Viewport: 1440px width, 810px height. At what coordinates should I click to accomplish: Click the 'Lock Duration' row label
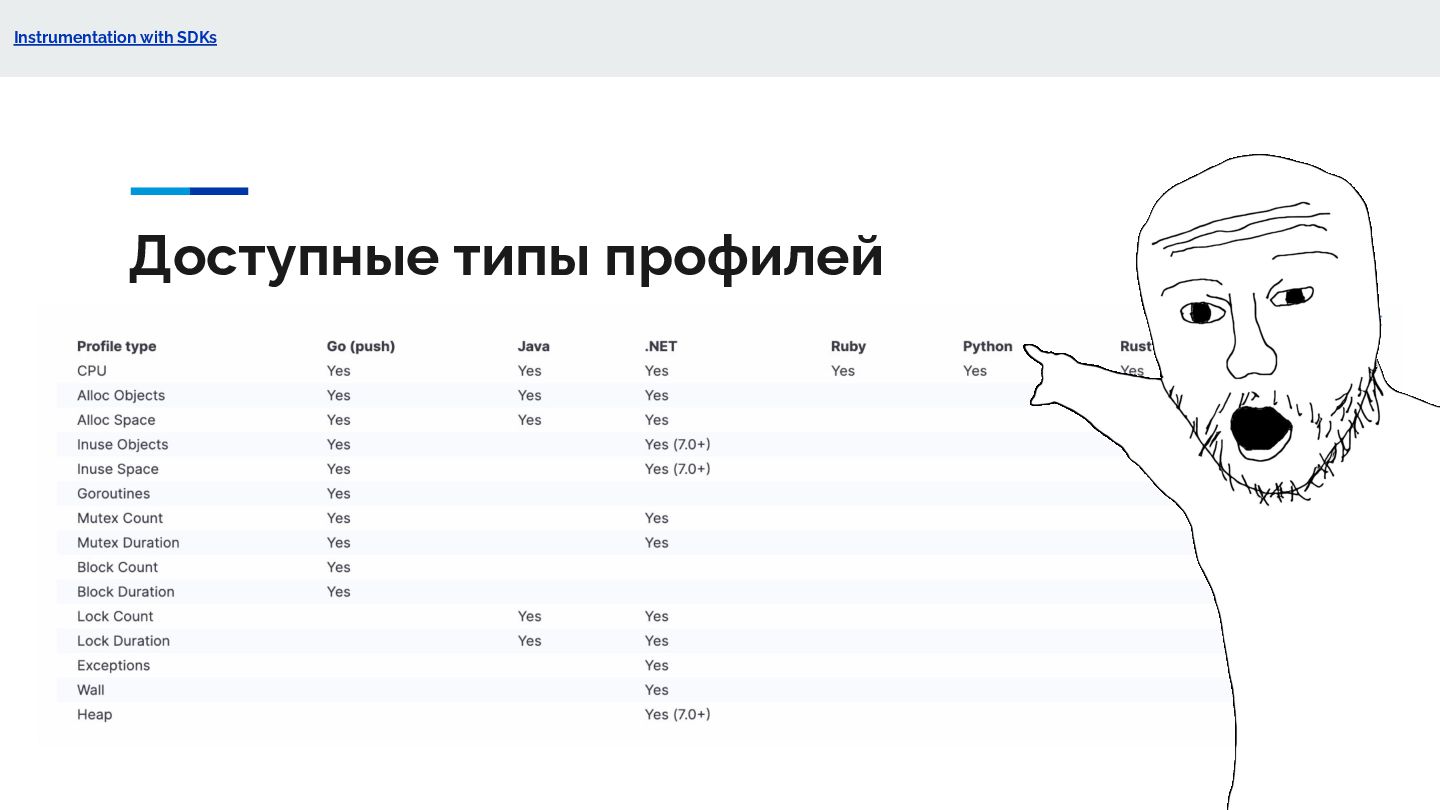124,641
